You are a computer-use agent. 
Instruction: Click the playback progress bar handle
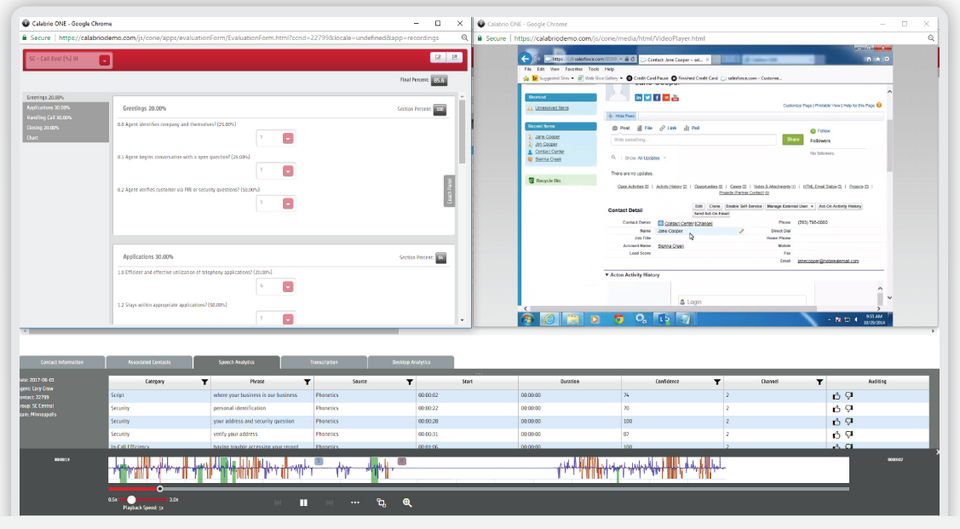pos(160,489)
